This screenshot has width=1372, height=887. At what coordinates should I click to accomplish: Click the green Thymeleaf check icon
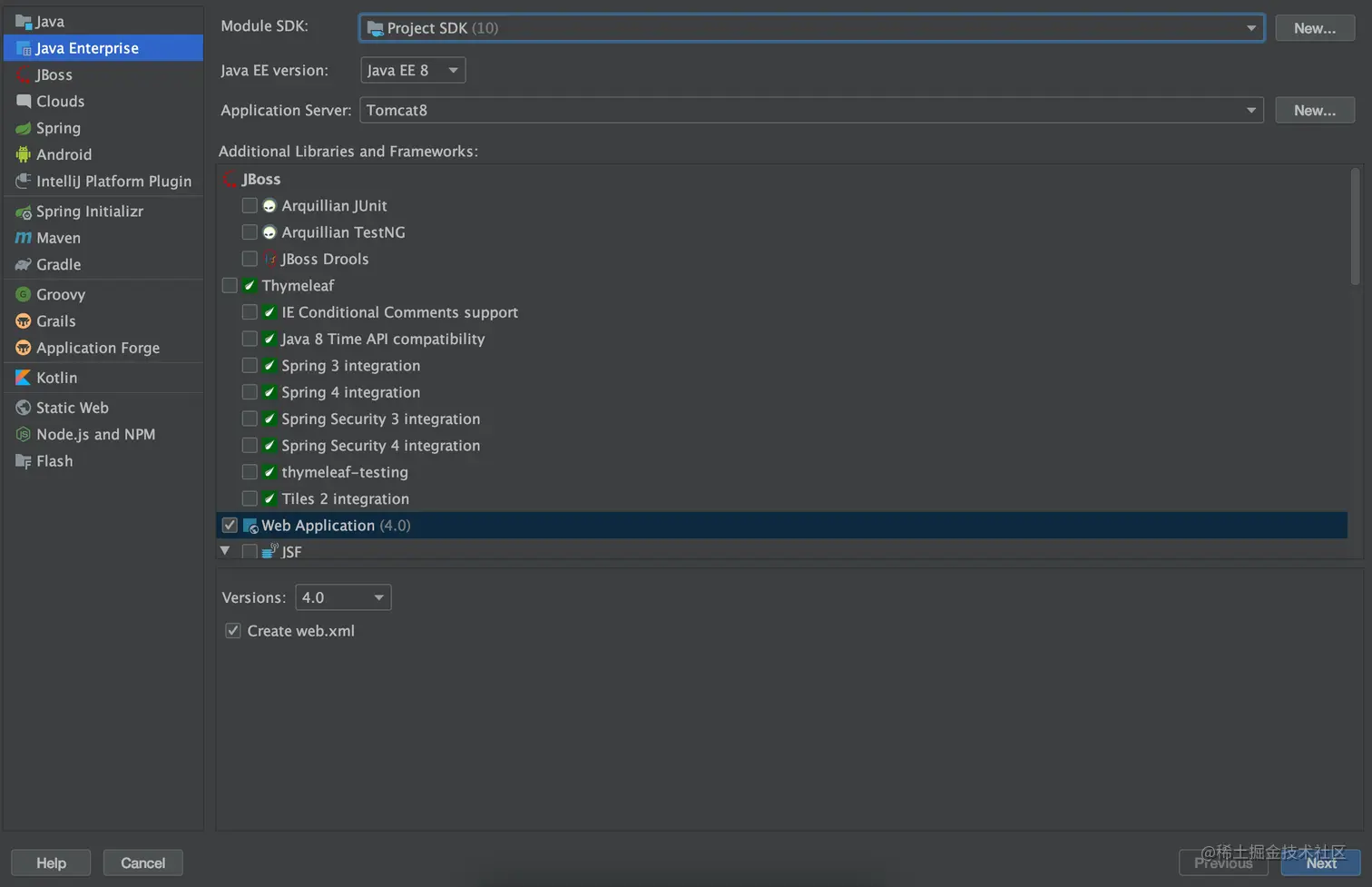pyautogui.click(x=250, y=285)
